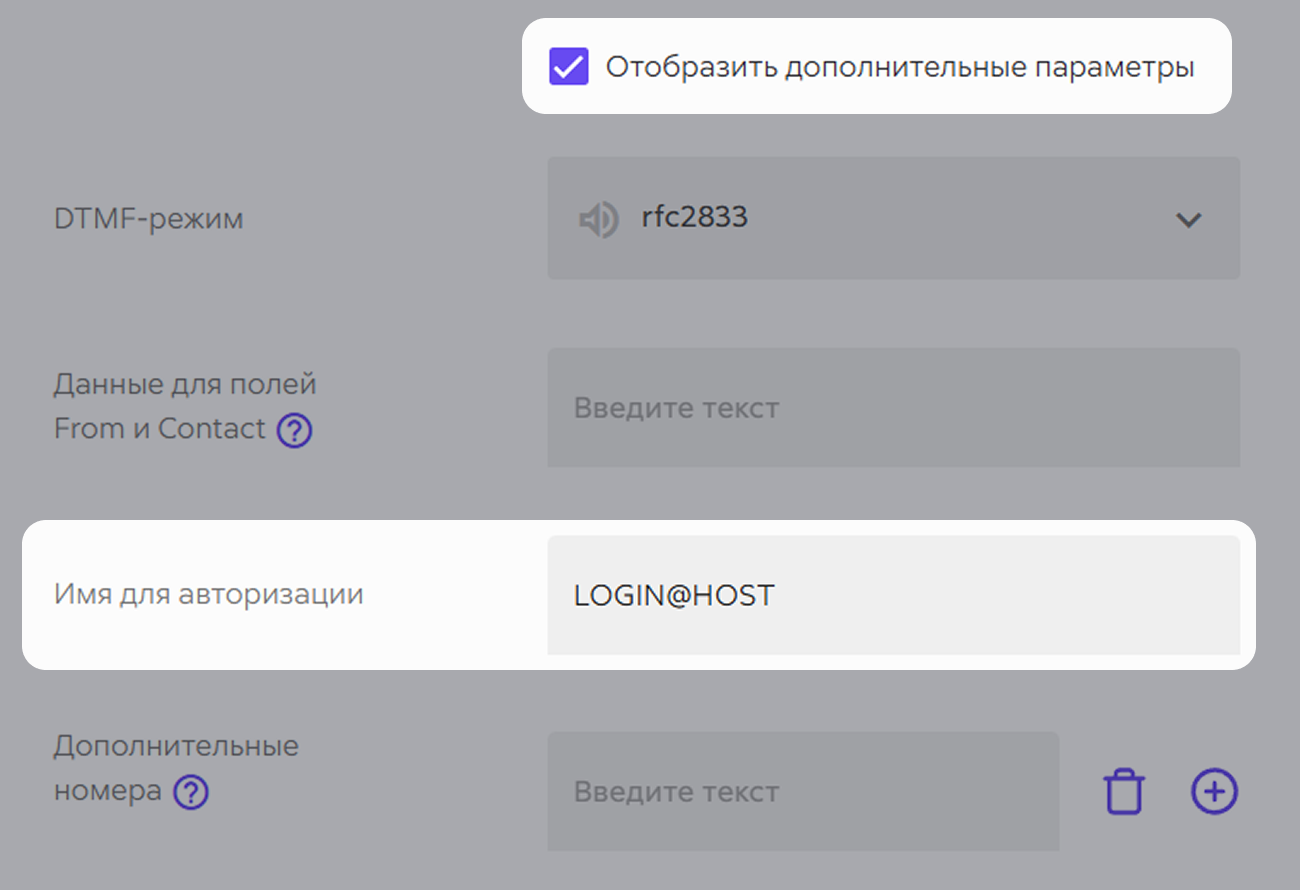
Task: Click the DTMF-режим label
Action: [148, 218]
